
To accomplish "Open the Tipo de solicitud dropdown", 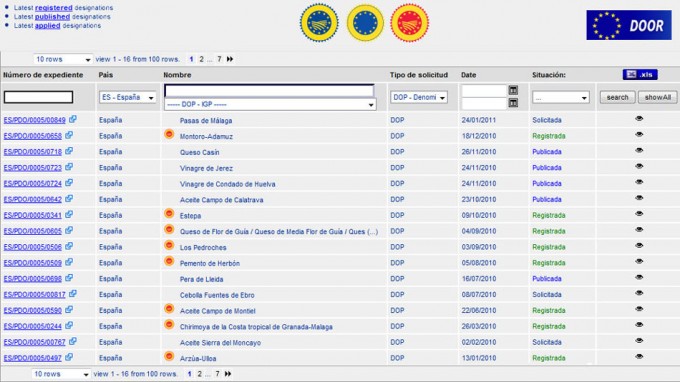I will (418, 97).
